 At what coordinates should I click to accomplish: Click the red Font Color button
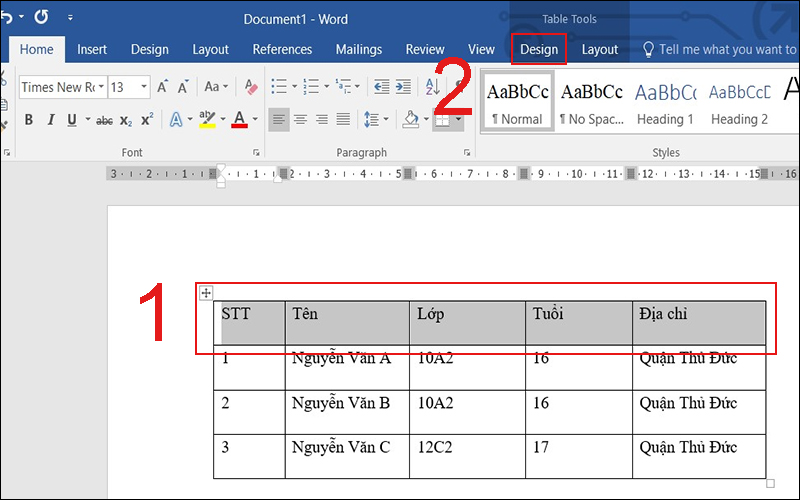(239, 120)
